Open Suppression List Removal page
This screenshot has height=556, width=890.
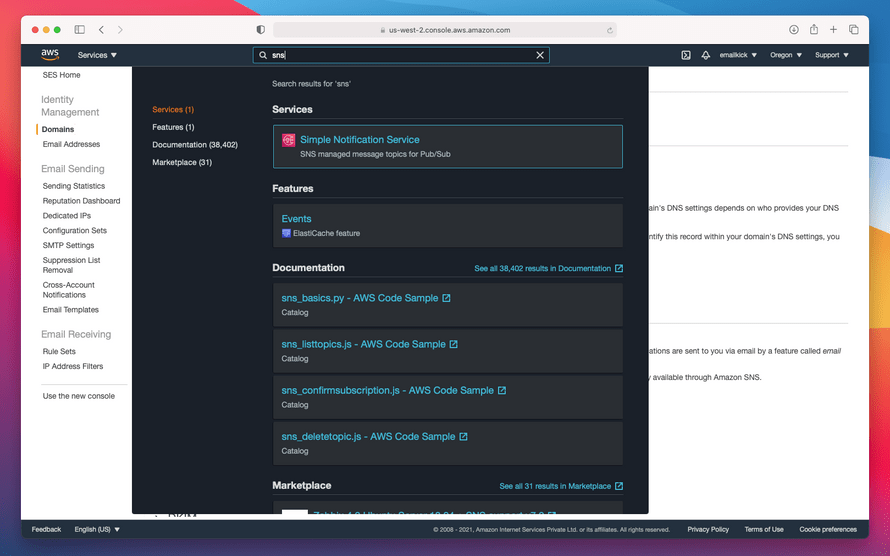[x=71, y=265]
